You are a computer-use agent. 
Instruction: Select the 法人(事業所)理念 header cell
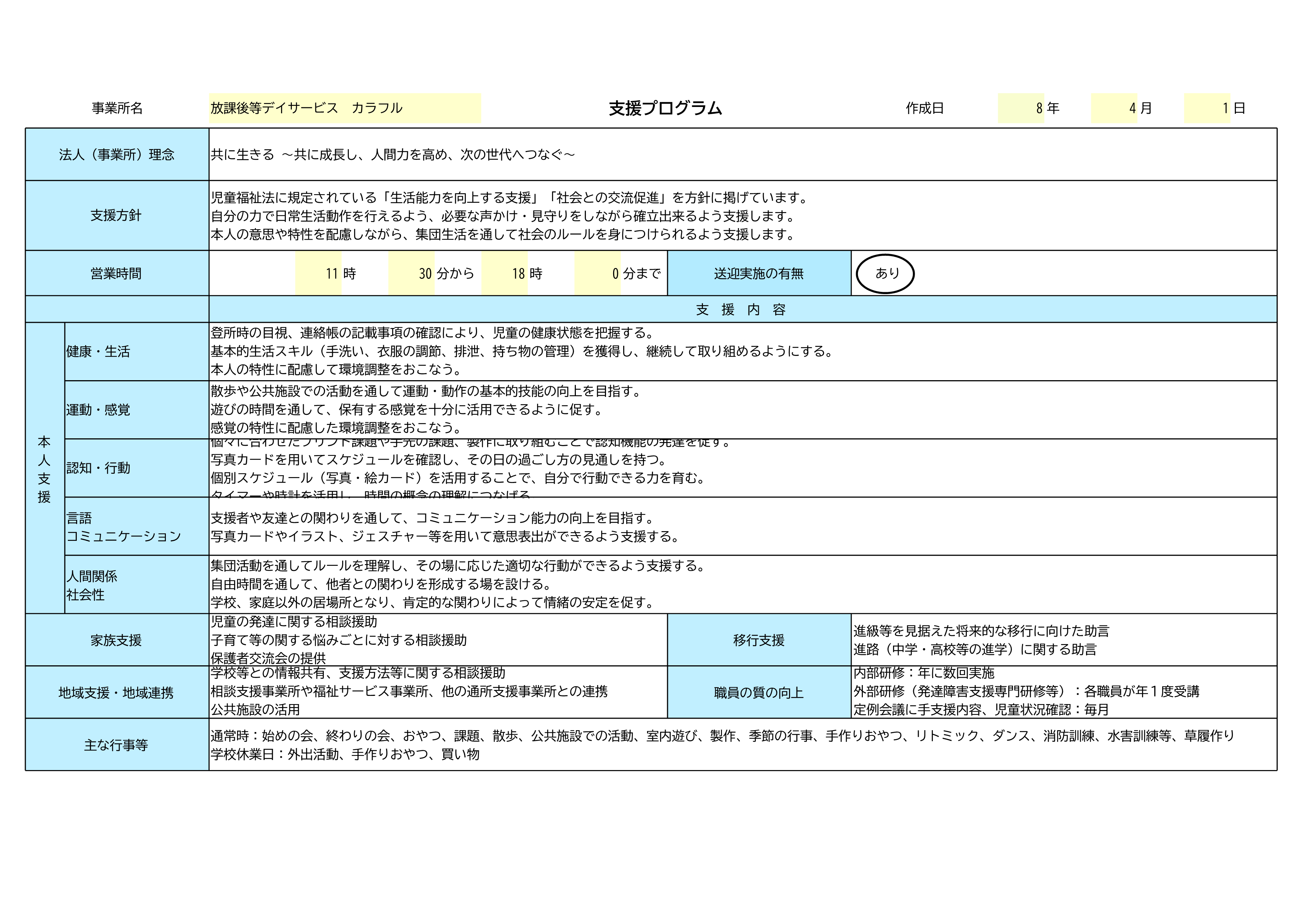pyautogui.click(x=117, y=155)
